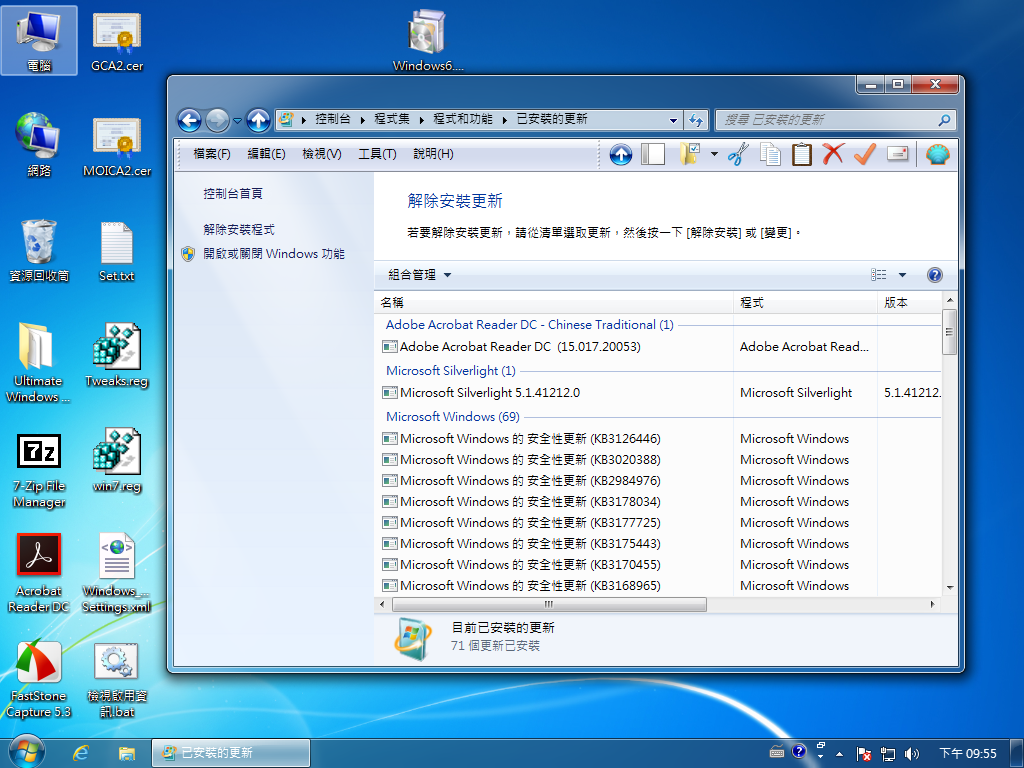Select the KB3168965 security update

click(x=661, y=585)
